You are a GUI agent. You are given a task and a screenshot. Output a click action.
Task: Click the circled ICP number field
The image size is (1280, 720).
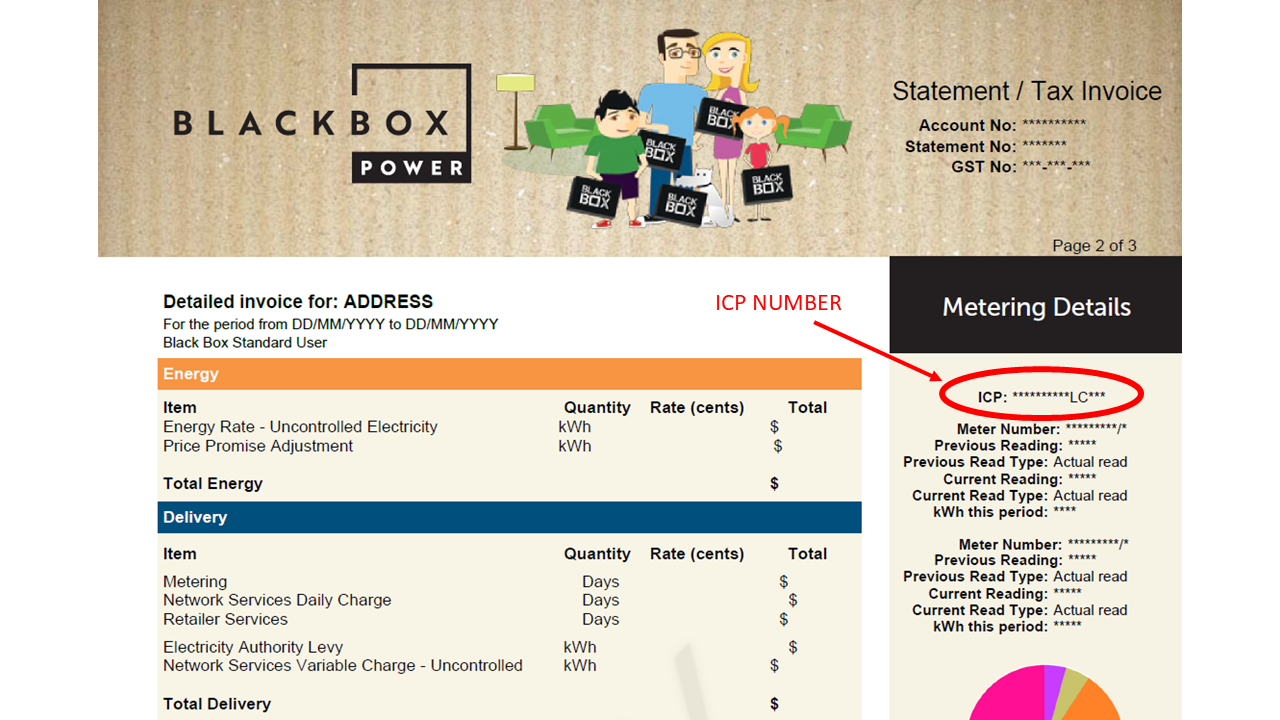point(1041,396)
